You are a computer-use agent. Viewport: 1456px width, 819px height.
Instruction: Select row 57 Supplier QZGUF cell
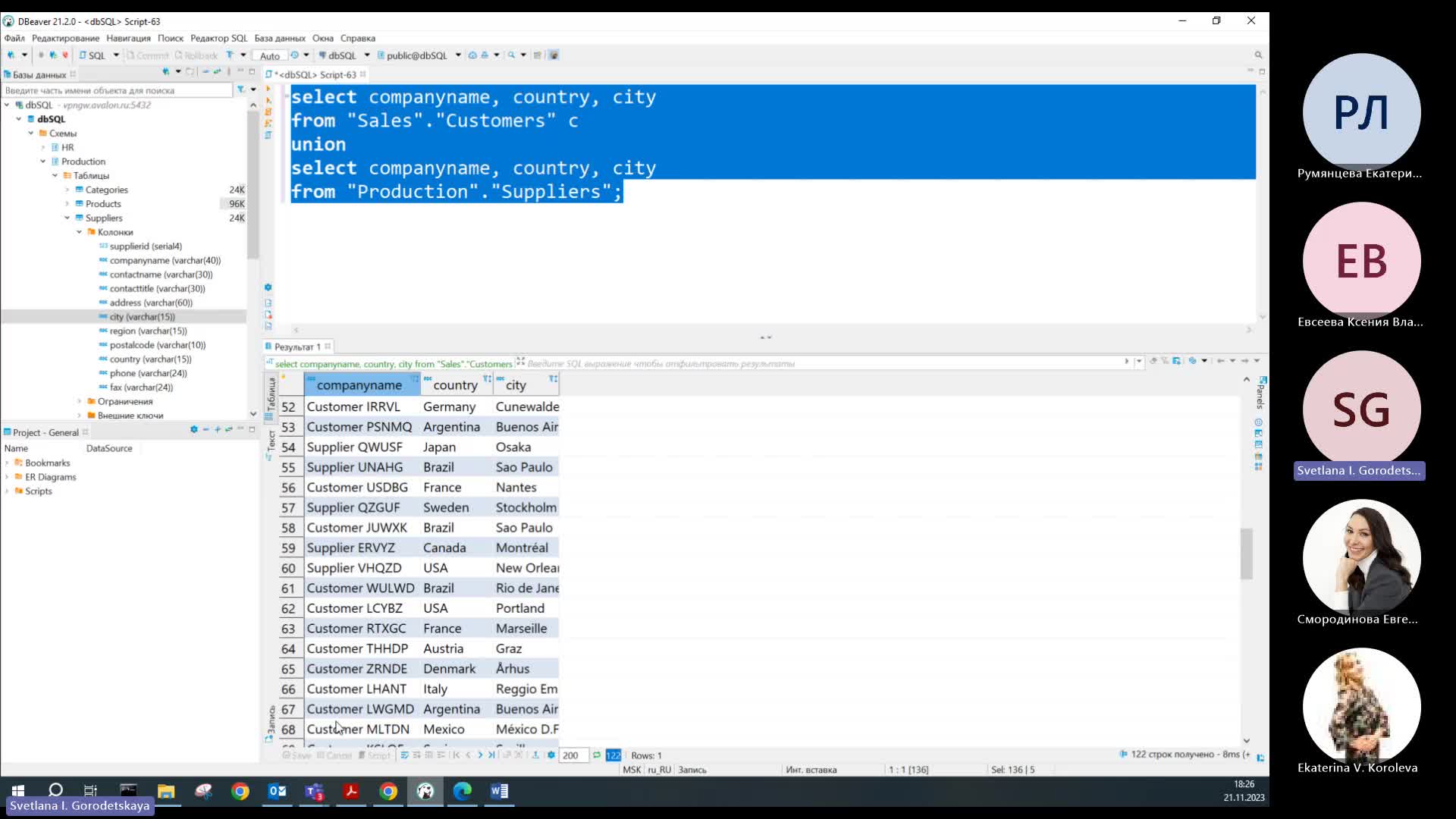[362, 507]
